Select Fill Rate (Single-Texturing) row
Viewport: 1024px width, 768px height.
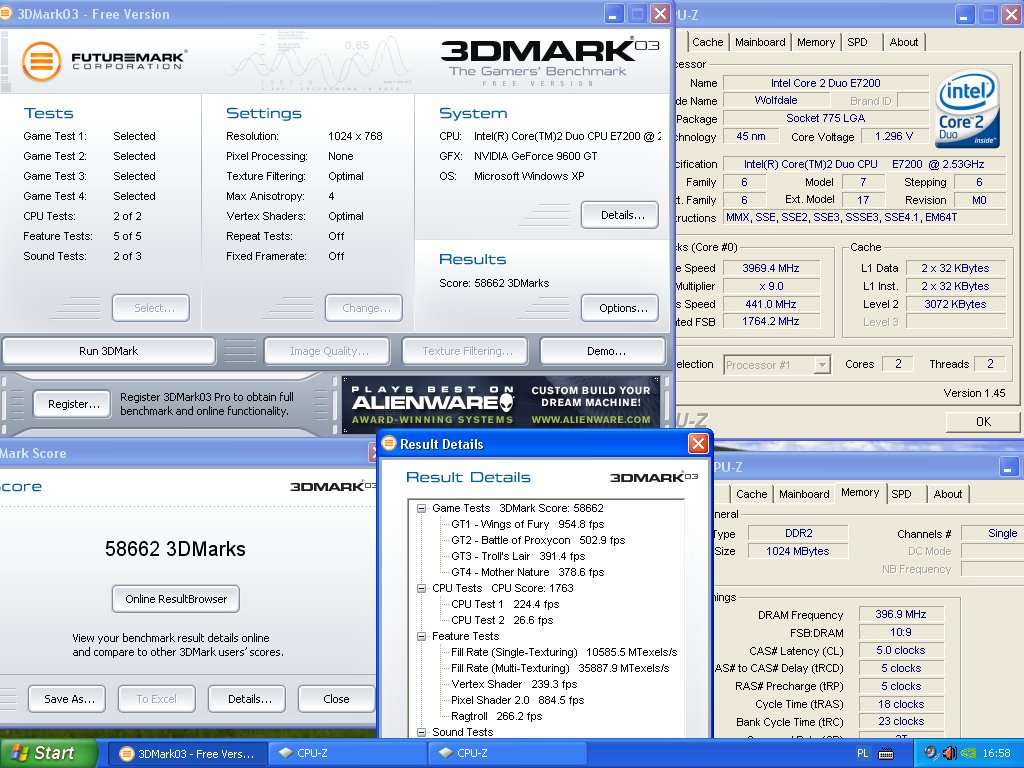[564, 652]
